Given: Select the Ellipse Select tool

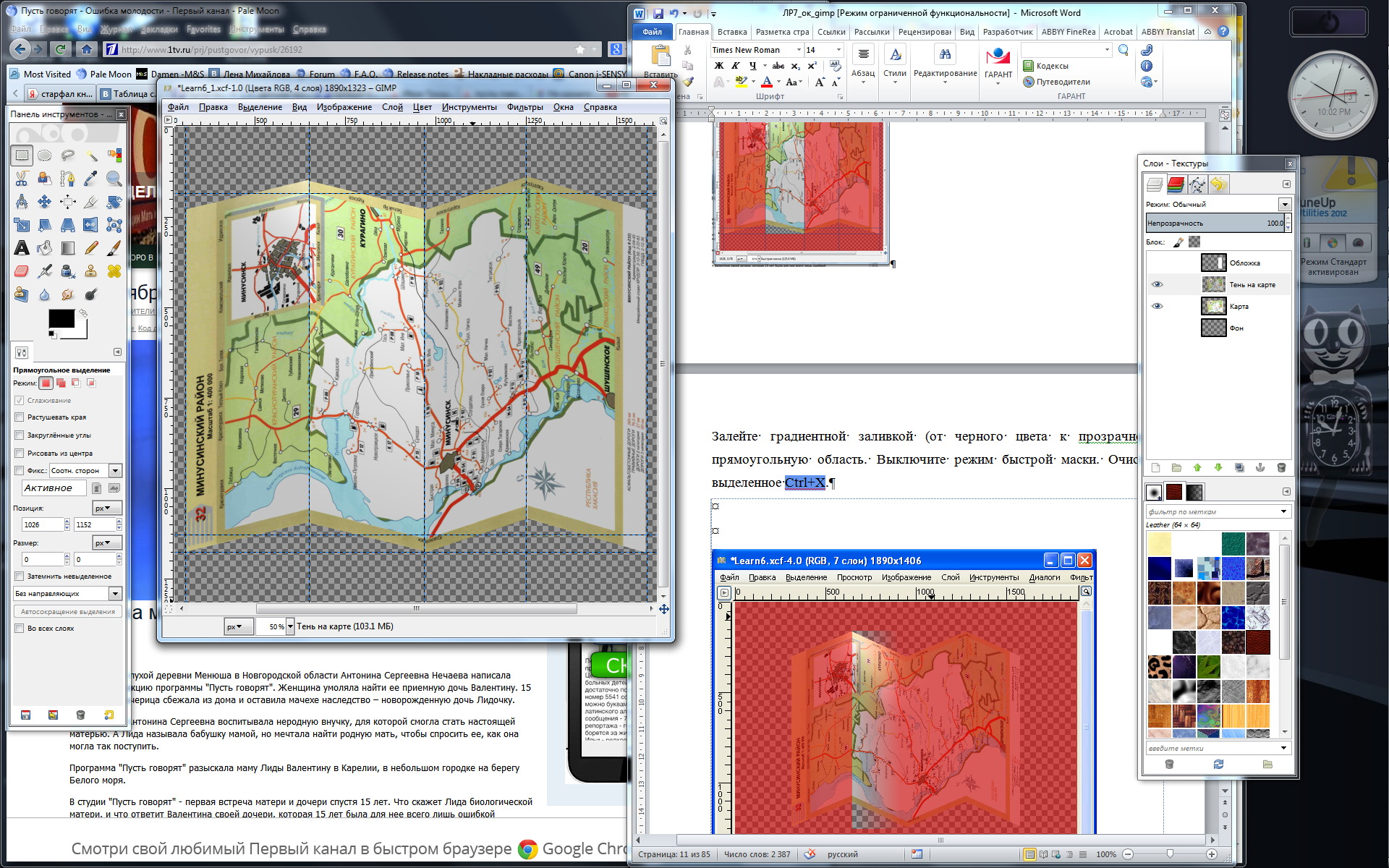Looking at the screenshot, I should pos(45,156).
